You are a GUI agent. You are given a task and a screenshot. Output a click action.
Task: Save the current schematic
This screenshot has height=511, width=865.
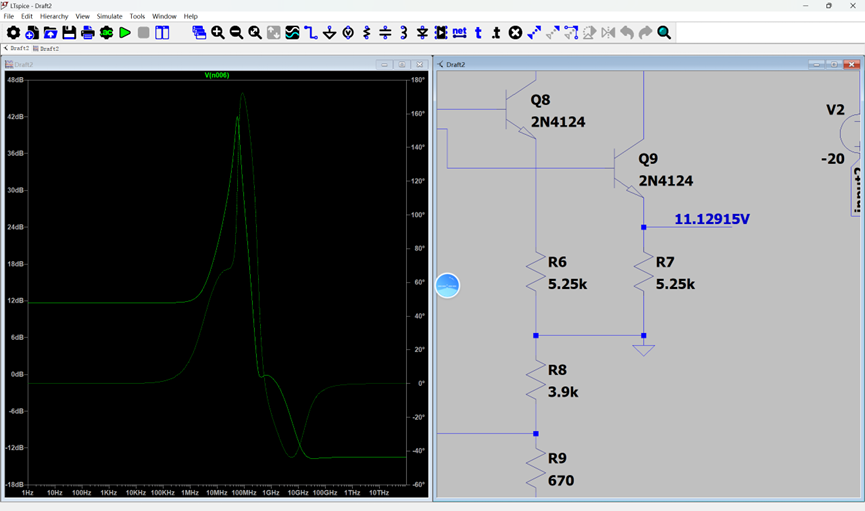click(x=69, y=33)
